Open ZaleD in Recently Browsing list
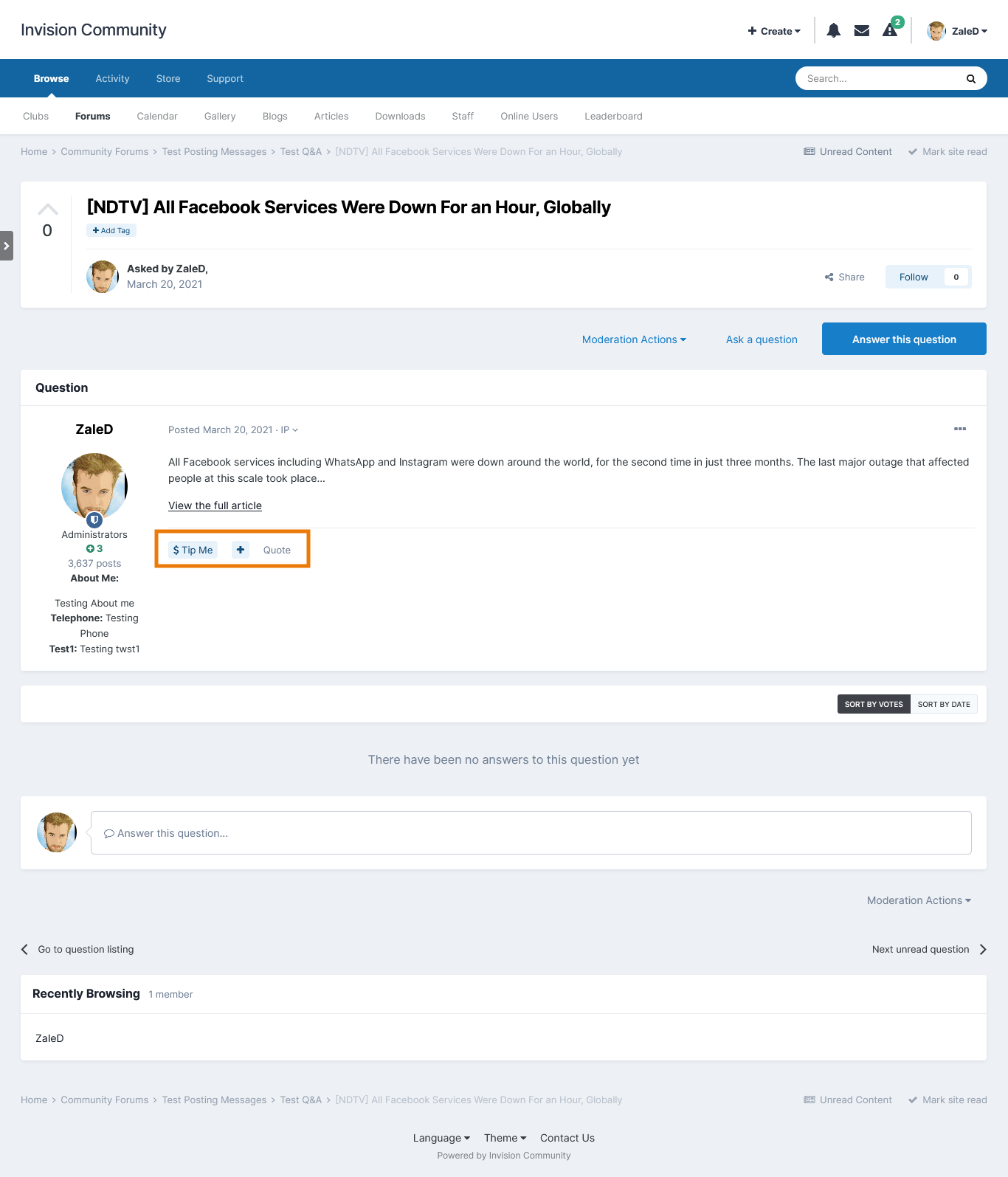Screen dimensions: 1008x1177 [49, 1038]
